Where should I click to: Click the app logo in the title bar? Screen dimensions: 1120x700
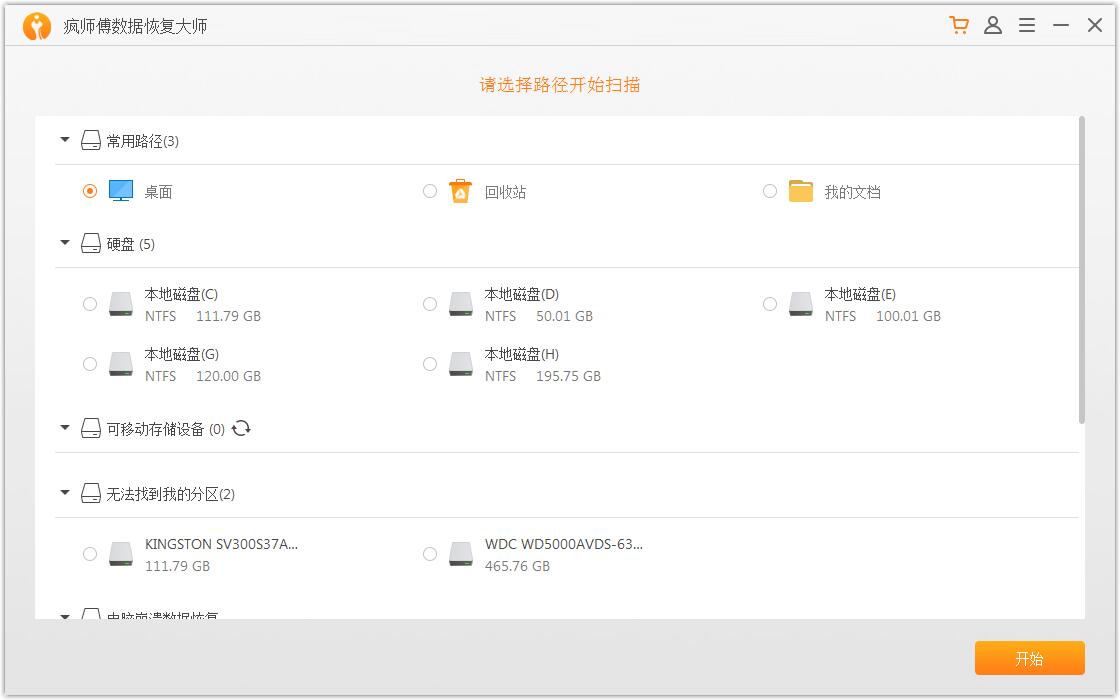pyautogui.click(x=36, y=24)
